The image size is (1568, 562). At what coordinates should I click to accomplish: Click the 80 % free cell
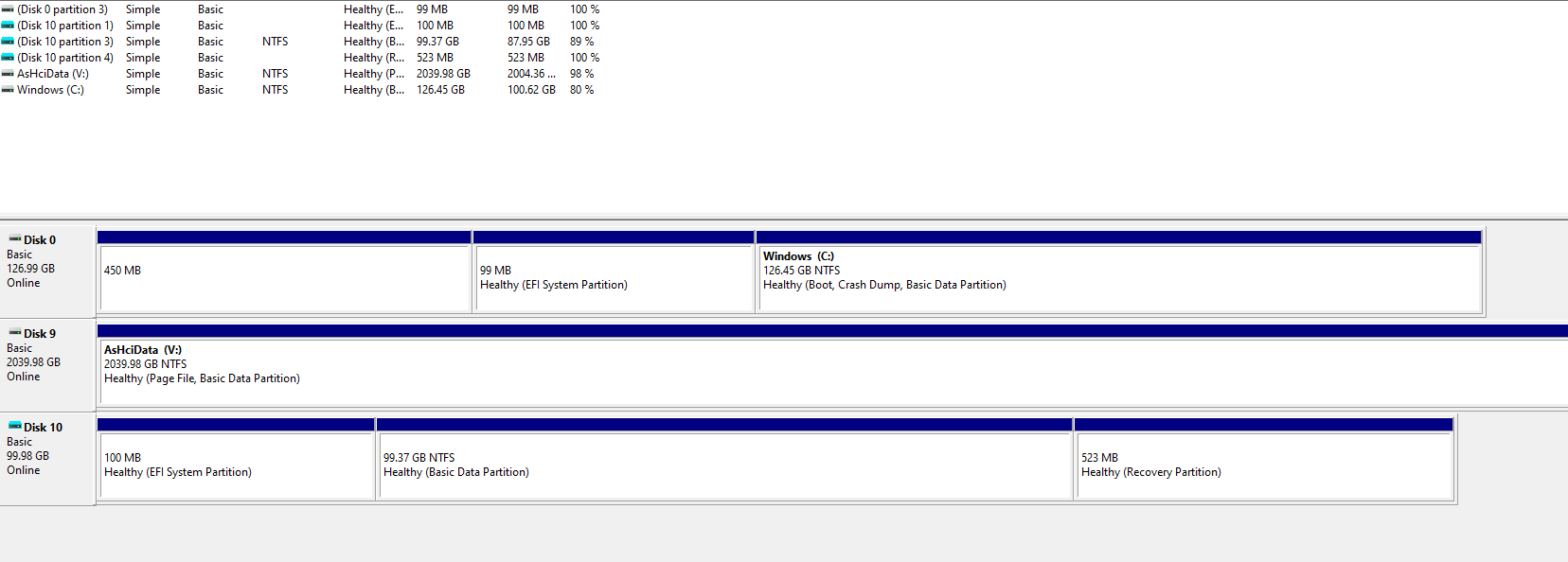[x=582, y=90]
